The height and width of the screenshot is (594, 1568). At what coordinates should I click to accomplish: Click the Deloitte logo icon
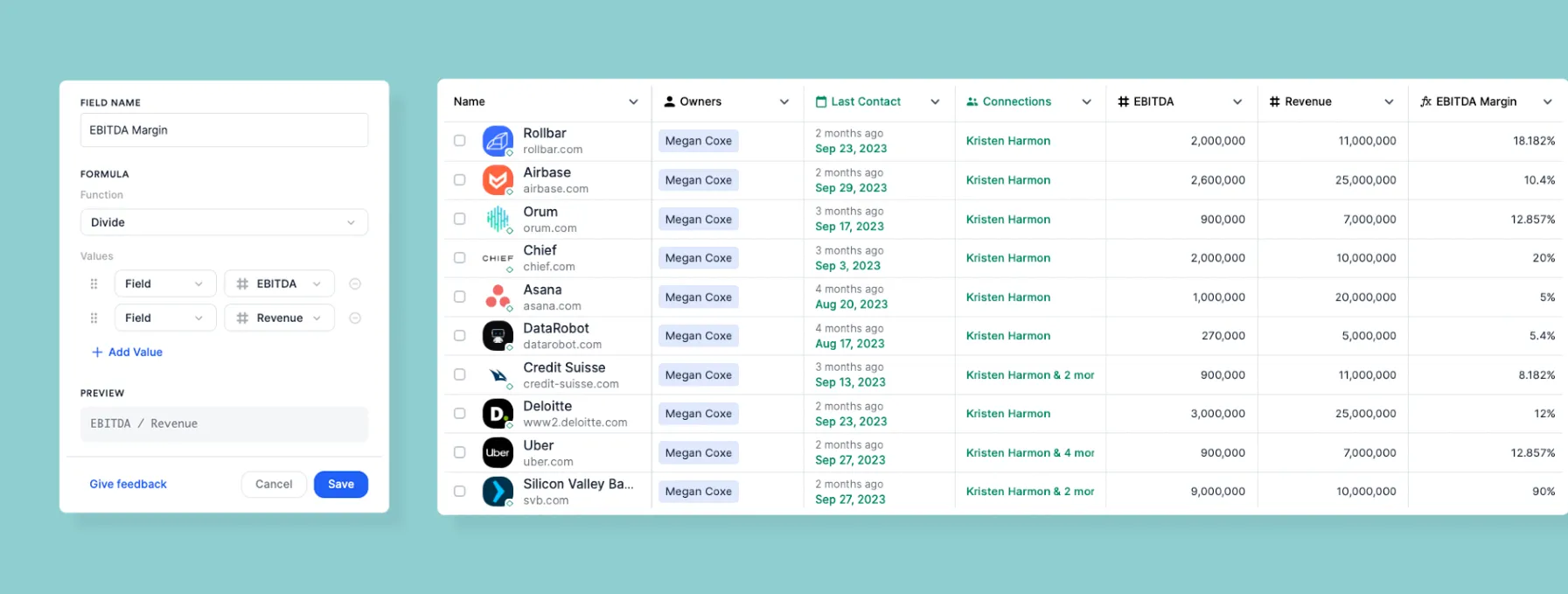(498, 414)
